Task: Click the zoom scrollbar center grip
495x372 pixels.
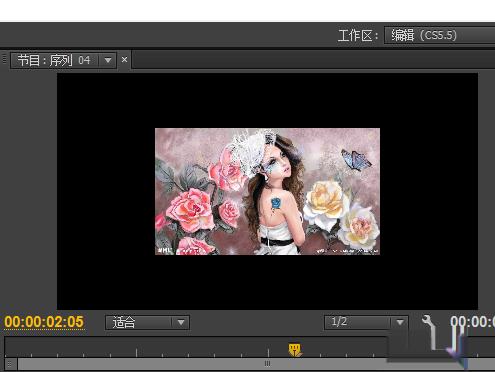Action: (267, 363)
